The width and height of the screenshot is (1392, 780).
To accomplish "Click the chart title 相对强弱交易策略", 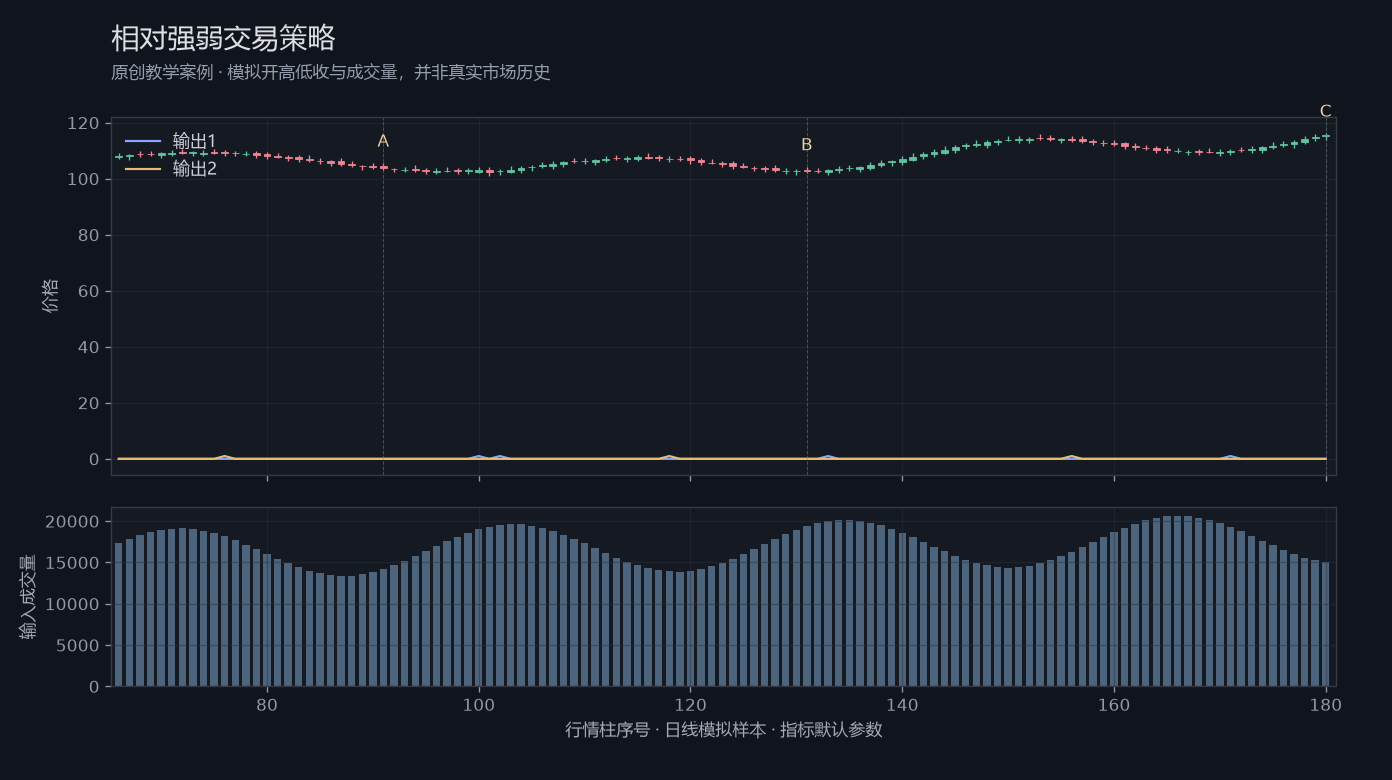I will pyautogui.click(x=223, y=38).
